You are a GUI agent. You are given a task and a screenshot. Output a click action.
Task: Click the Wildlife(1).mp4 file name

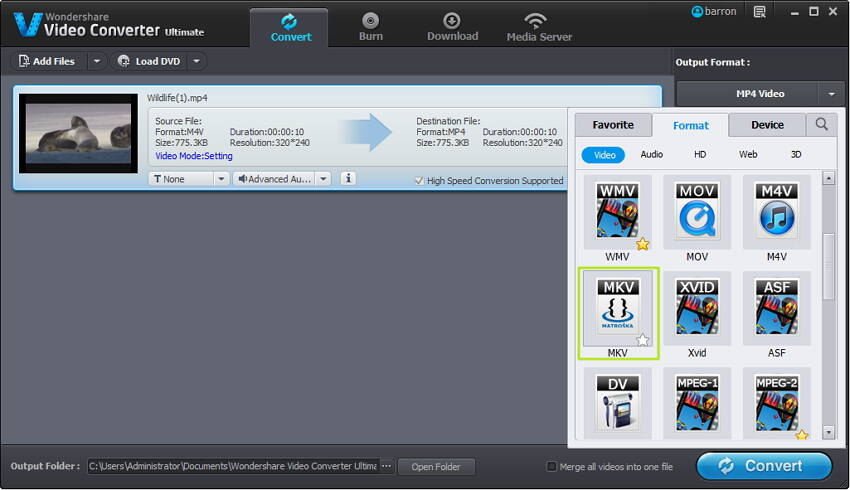pyautogui.click(x=177, y=98)
